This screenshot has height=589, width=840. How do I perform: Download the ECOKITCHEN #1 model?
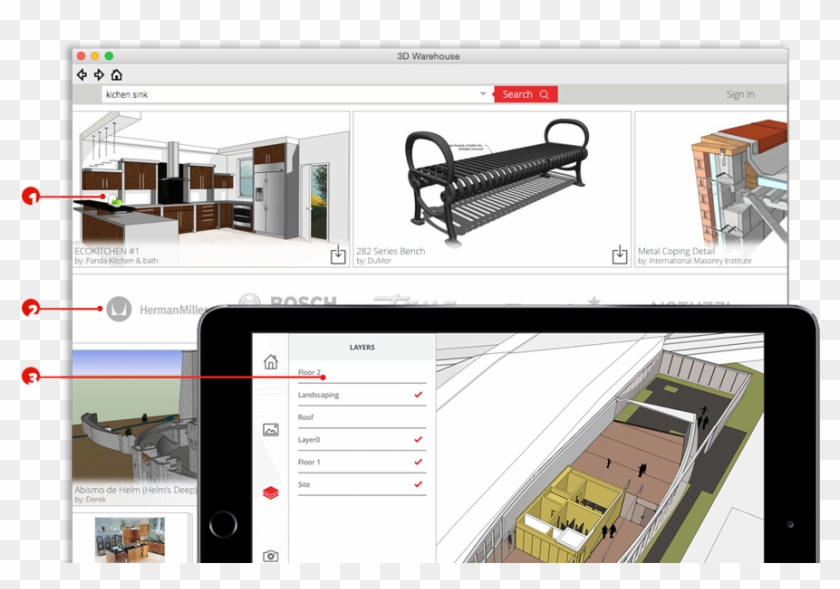pyautogui.click(x=337, y=255)
